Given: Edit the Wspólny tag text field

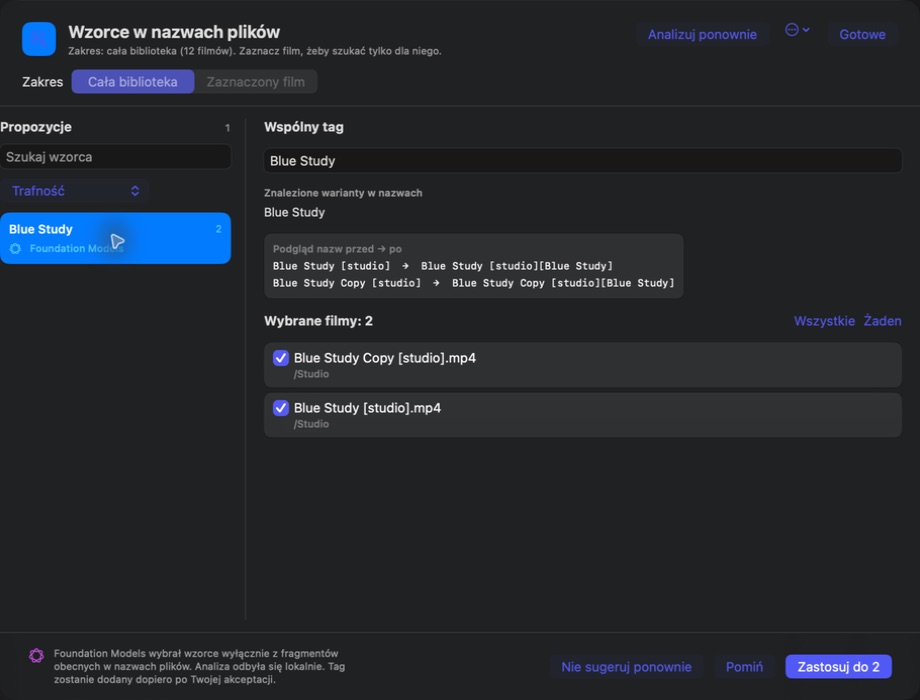Looking at the screenshot, I should 583,161.
